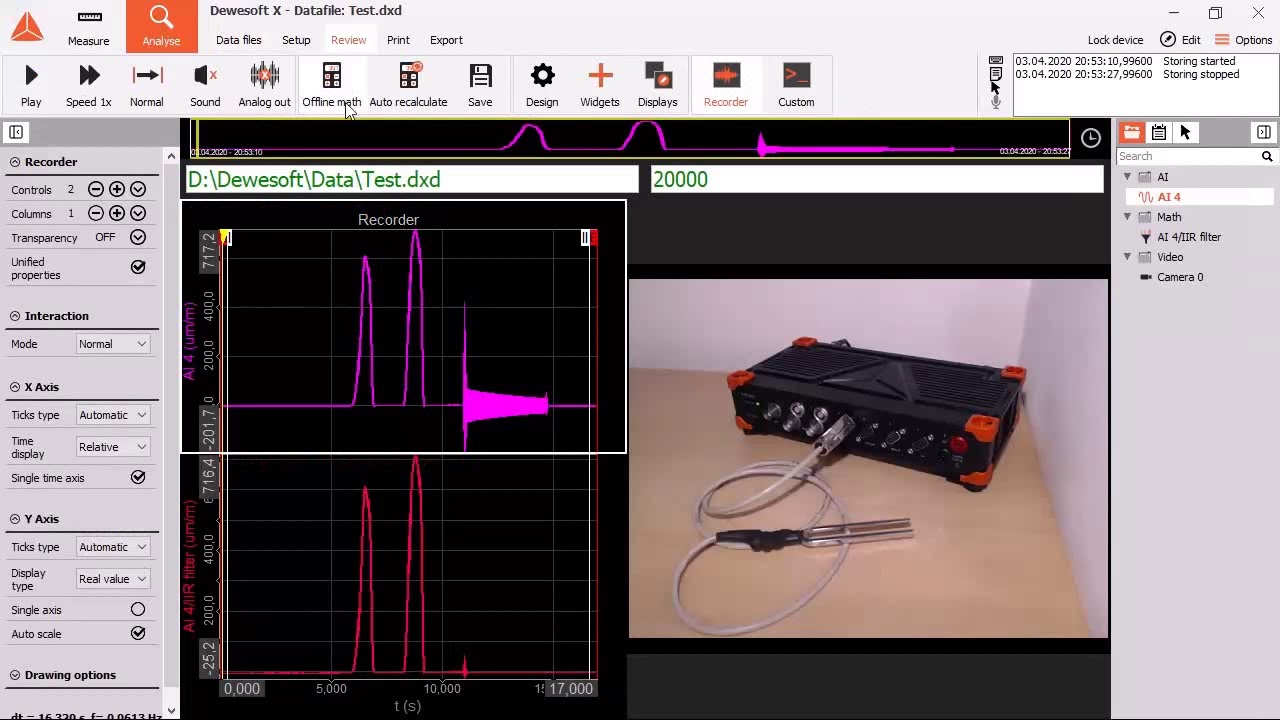Toggle Auto scale checkbox
Screen dimensions: 1280x720
(138, 634)
